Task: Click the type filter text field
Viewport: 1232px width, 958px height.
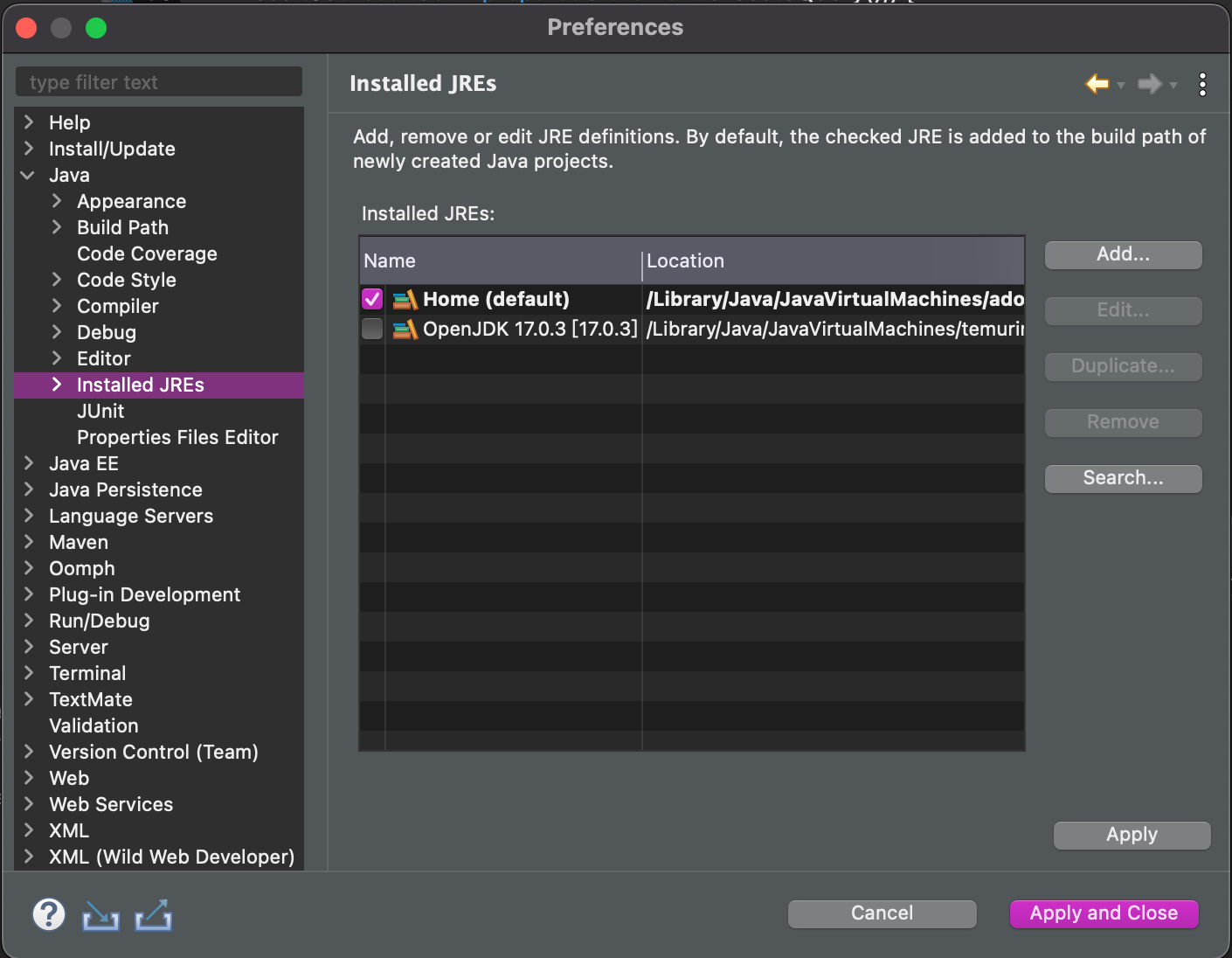Action: (x=158, y=81)
